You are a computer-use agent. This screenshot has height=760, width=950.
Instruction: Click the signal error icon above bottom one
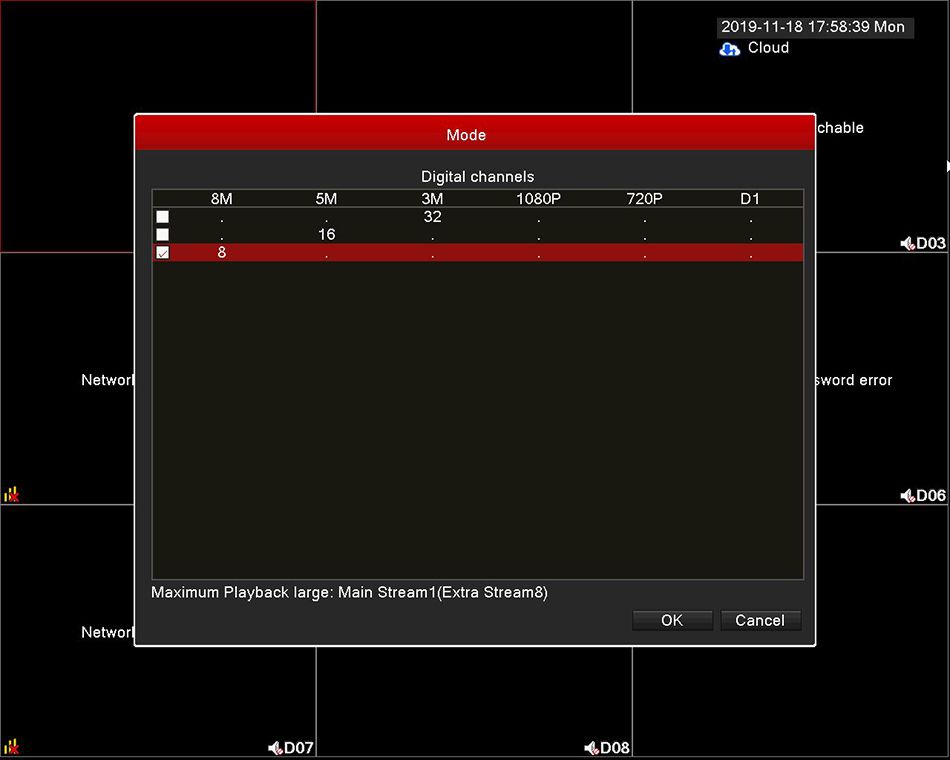click(12, 495)
